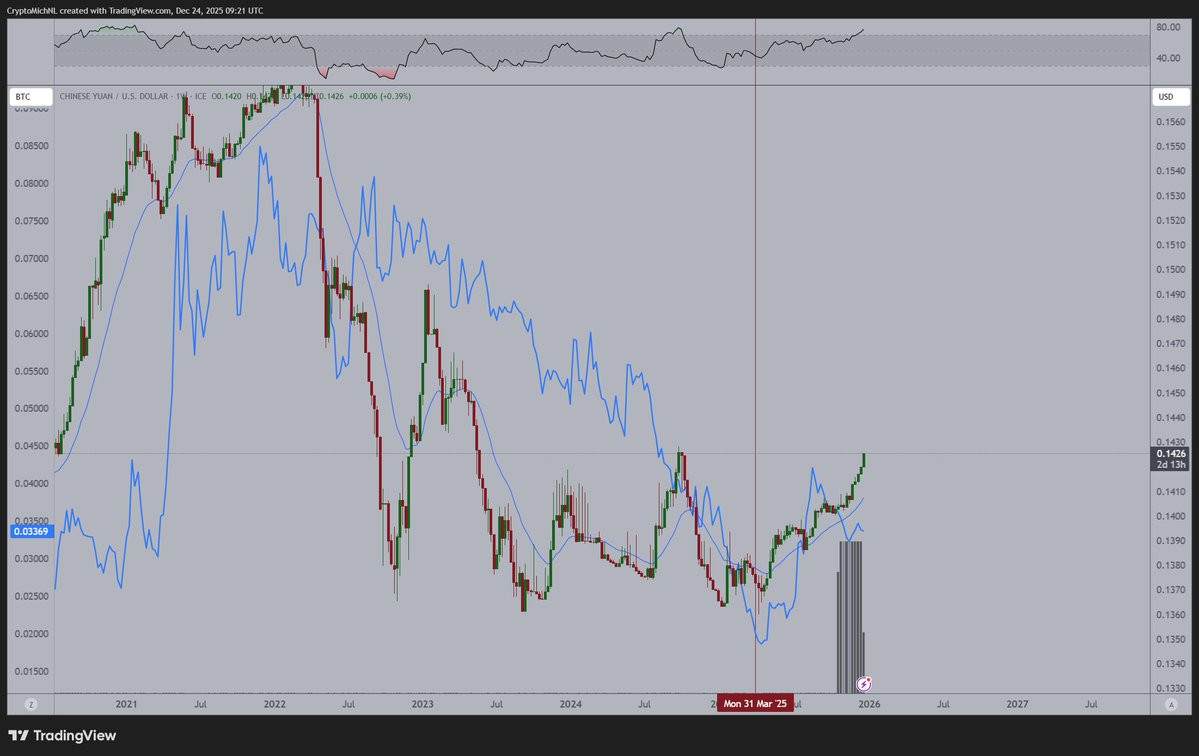Click the ICE exchange label in the legend
1199x756 pixels.
[x=200, y=96]
